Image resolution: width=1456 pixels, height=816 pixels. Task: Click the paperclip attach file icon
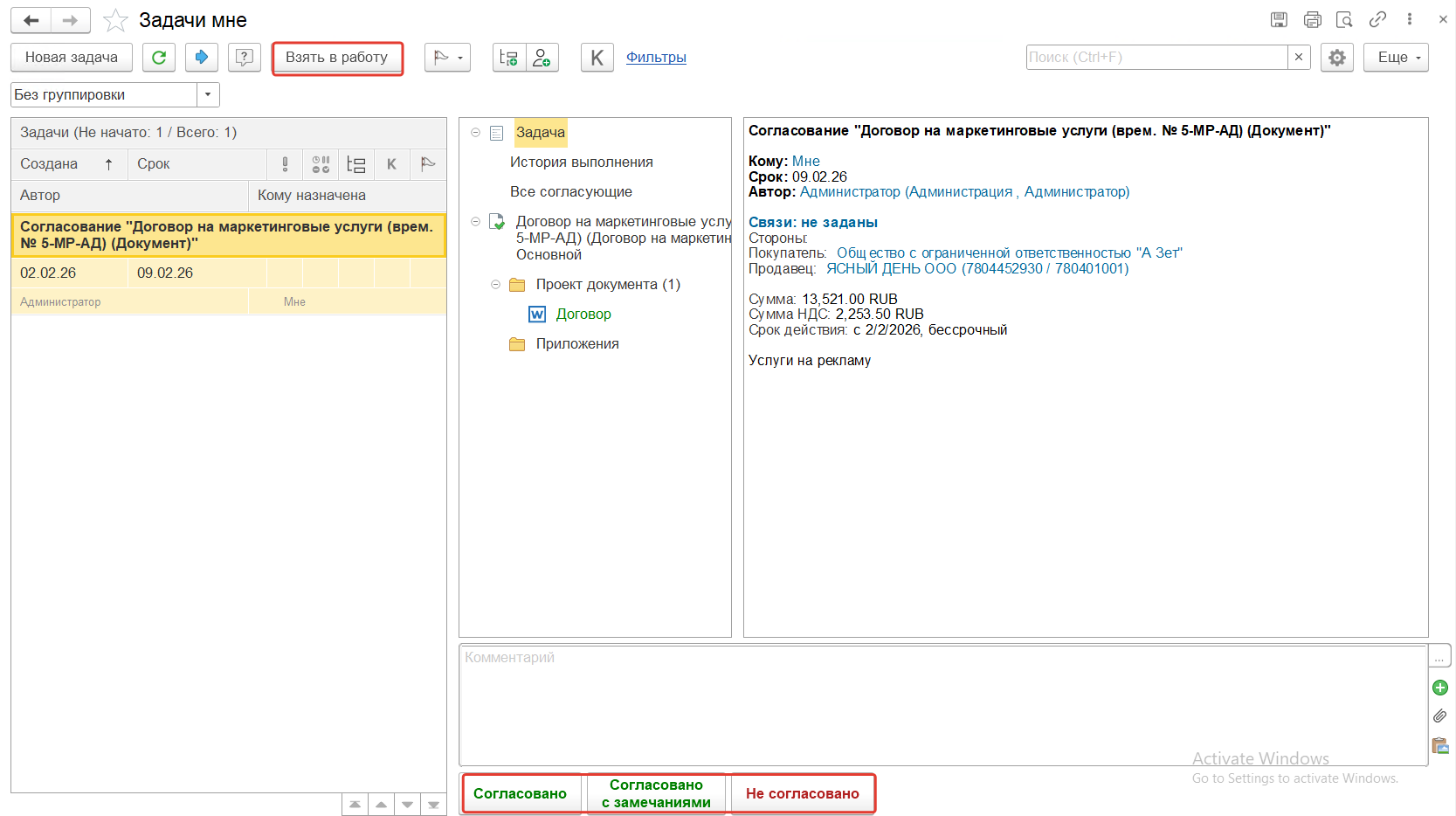pos(1439,716)
